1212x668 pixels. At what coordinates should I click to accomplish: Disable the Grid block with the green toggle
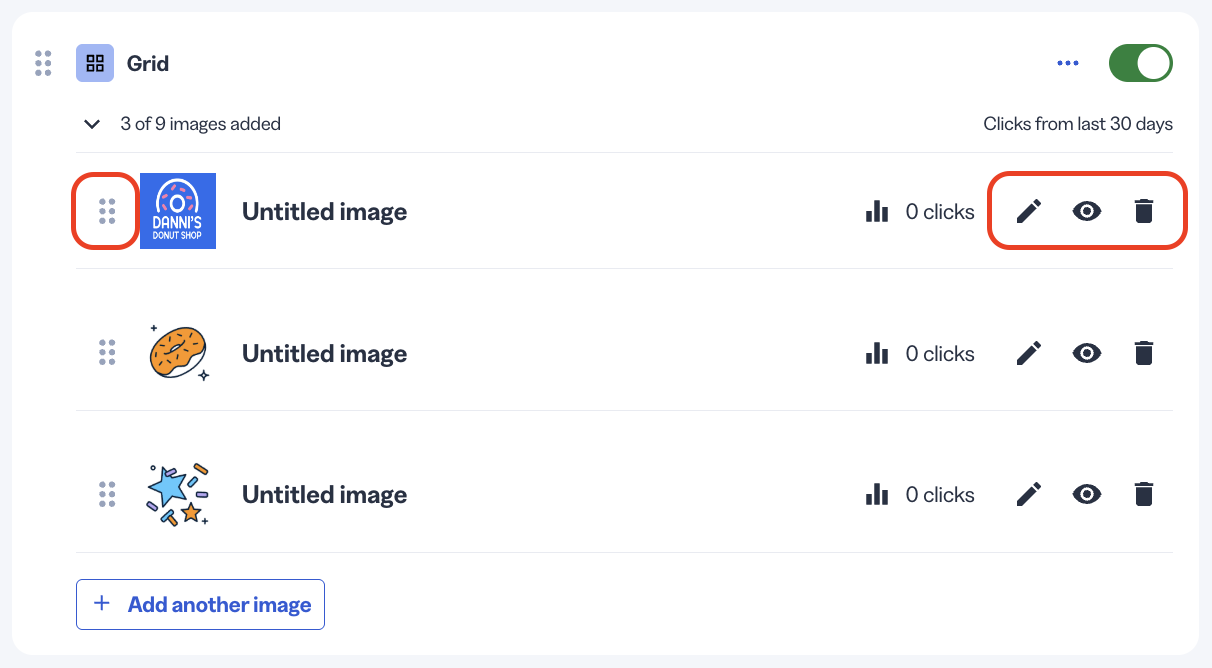1140,62
